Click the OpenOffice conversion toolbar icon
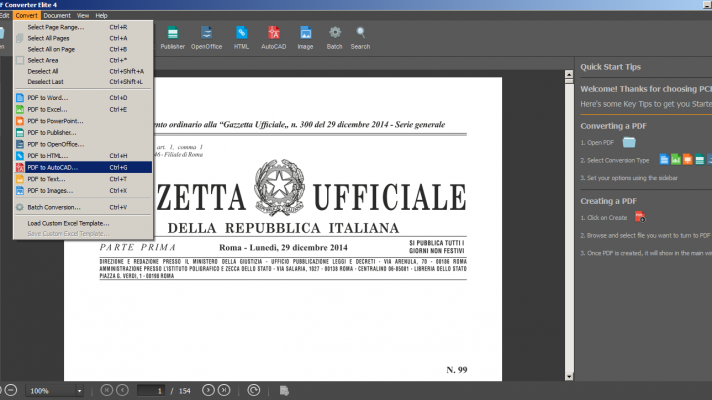712x400 pixels. coord(206,37)
